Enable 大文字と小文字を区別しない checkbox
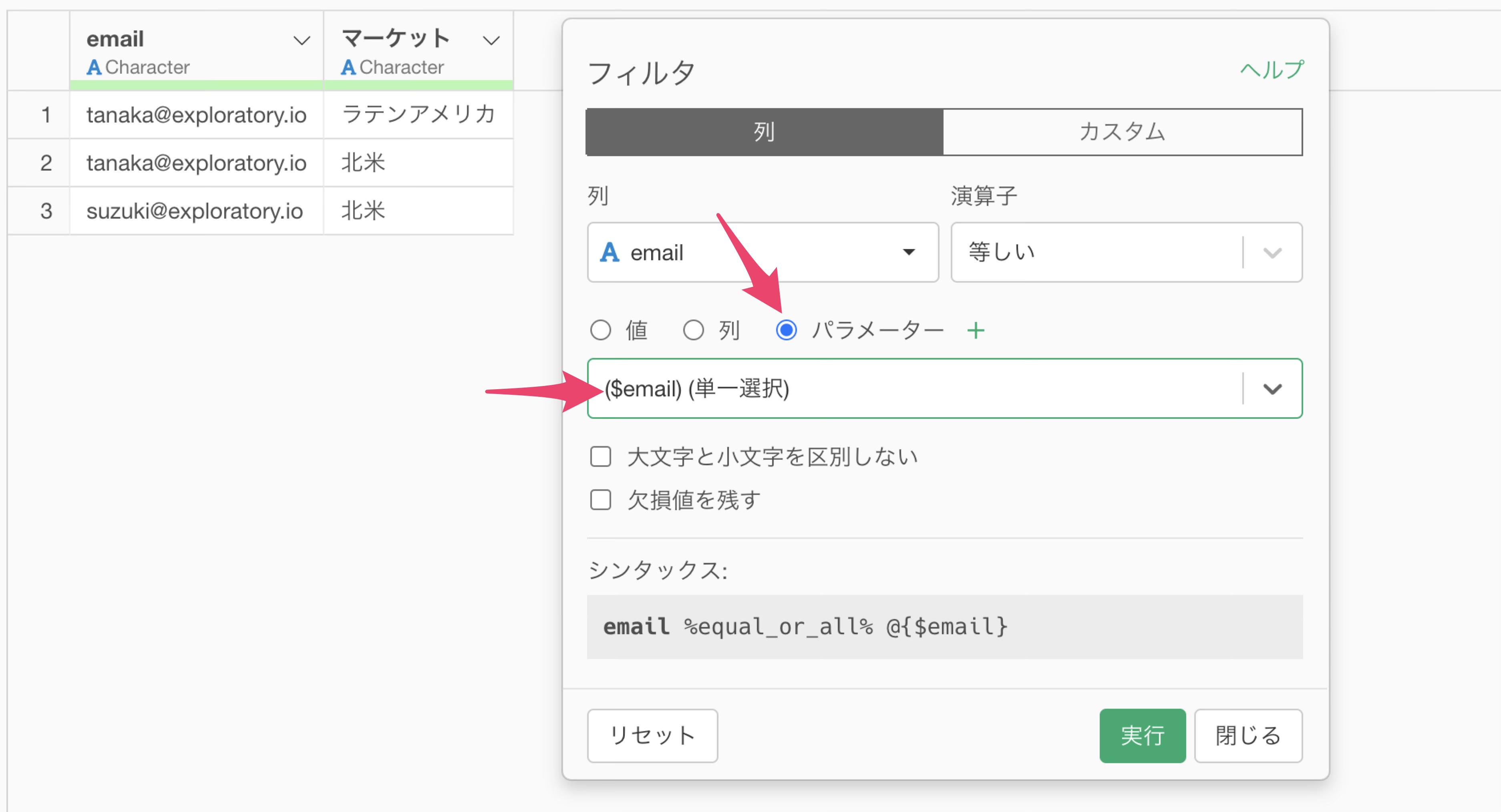The height and width of the screenshot is (812, 1501). click(x=600, y=457)
